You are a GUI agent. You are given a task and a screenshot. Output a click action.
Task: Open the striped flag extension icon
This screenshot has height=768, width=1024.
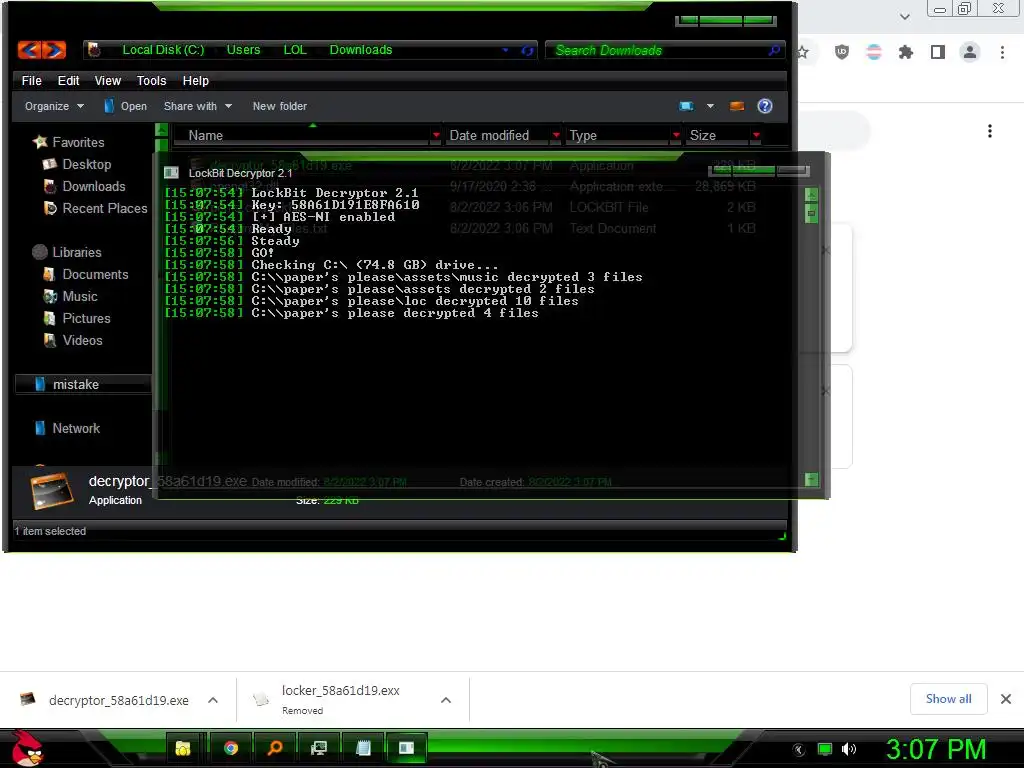point(873,52)
